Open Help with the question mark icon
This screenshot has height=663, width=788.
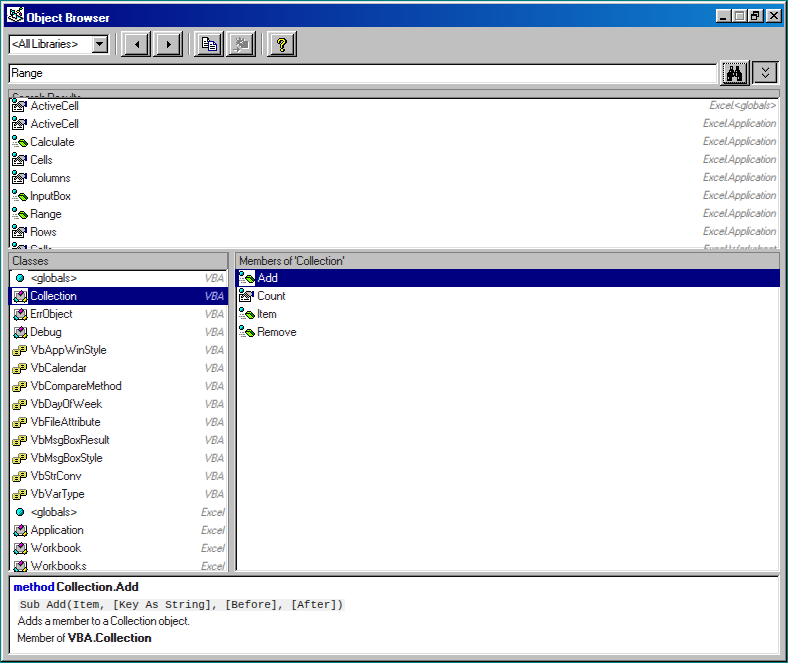281,44
